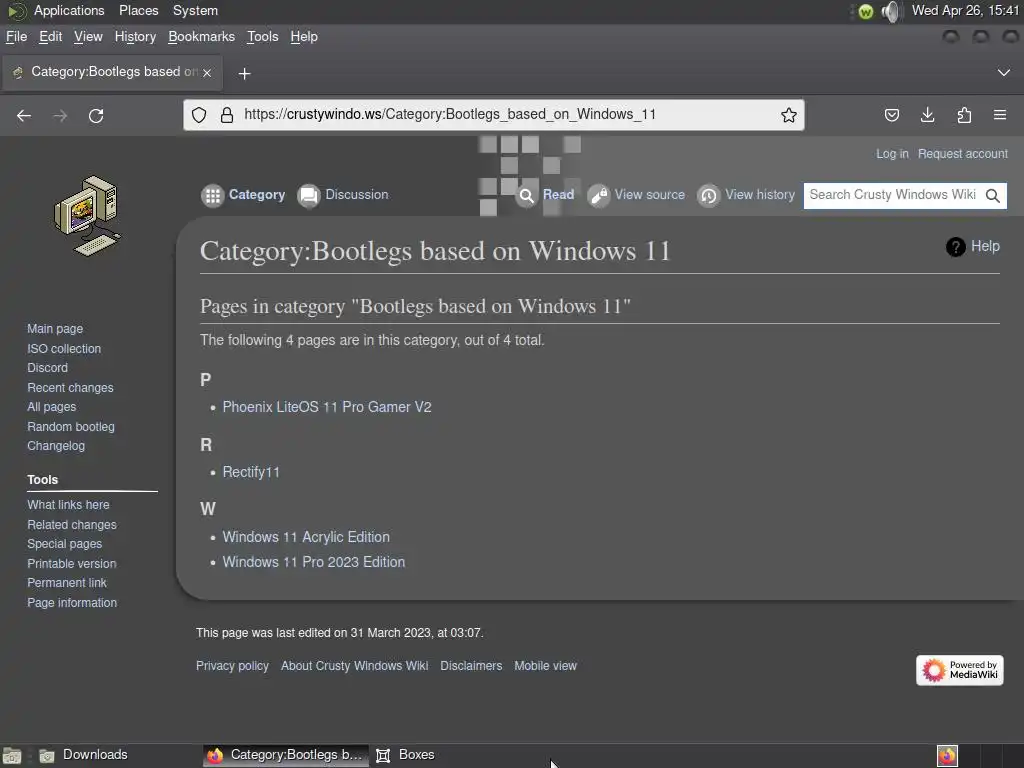1024x768 pixels.
Task: Open the browser Help menu
Action: (304, 37)
